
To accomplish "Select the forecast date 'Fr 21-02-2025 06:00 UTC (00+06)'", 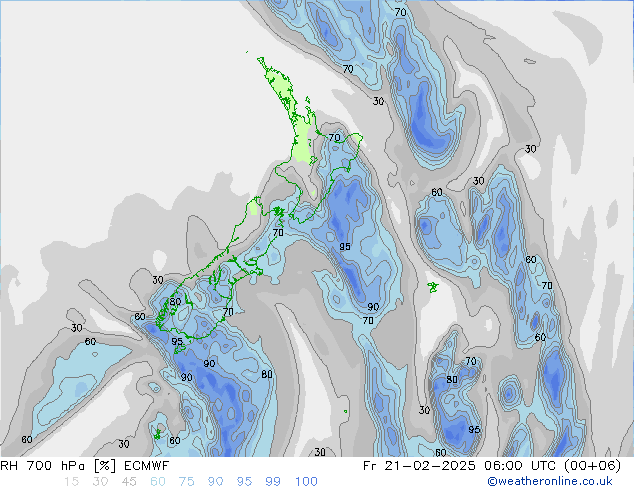I will pos(492,466).
